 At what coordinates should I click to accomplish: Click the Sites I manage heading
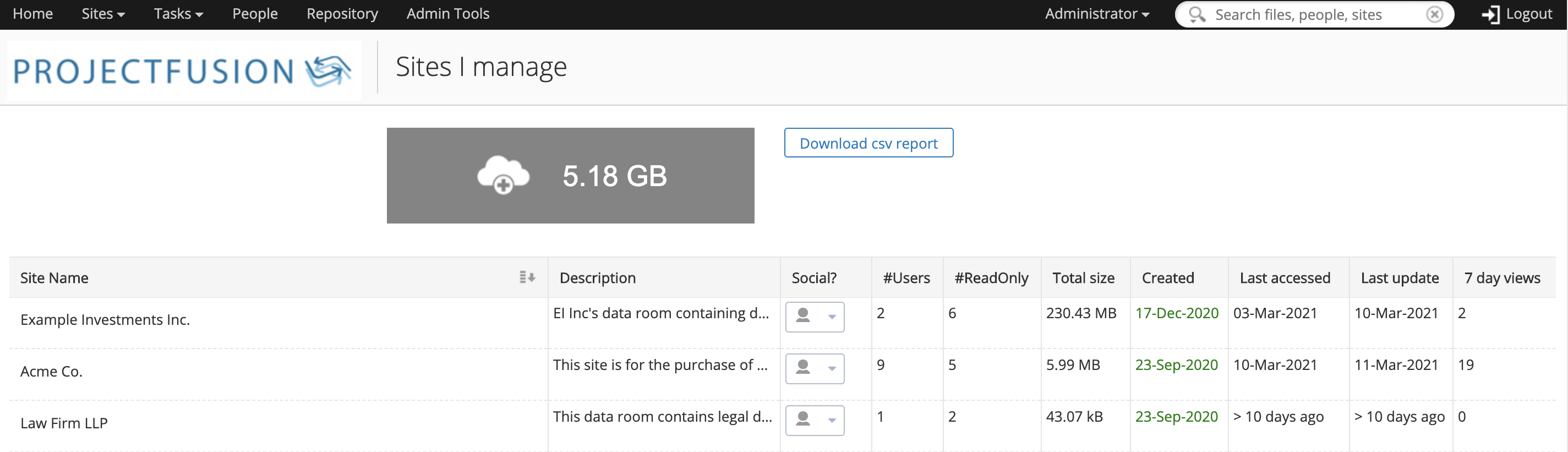click(x=481, y=67)
